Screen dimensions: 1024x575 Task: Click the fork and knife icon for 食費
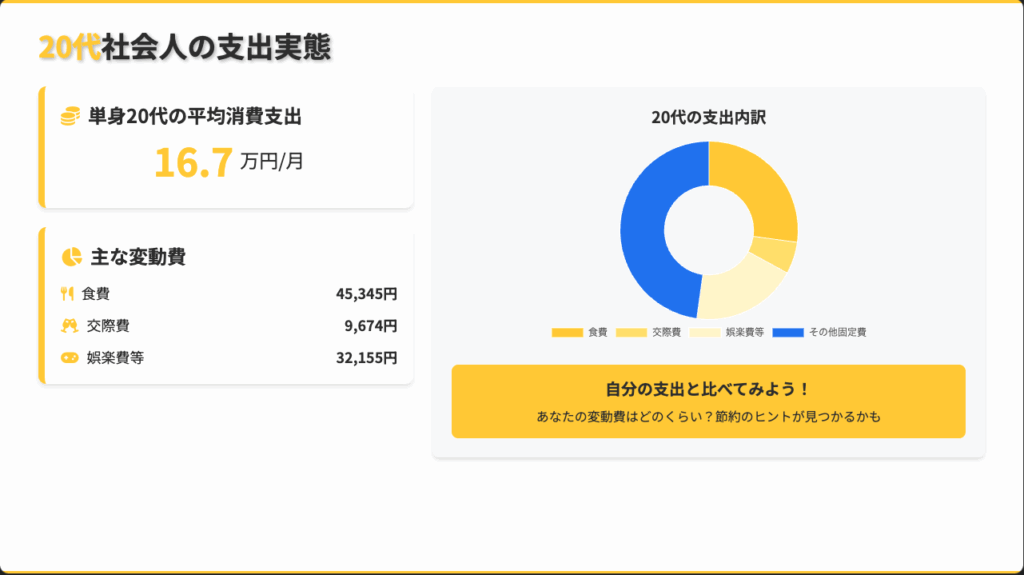pyautogui.click(x=68, y=294)
